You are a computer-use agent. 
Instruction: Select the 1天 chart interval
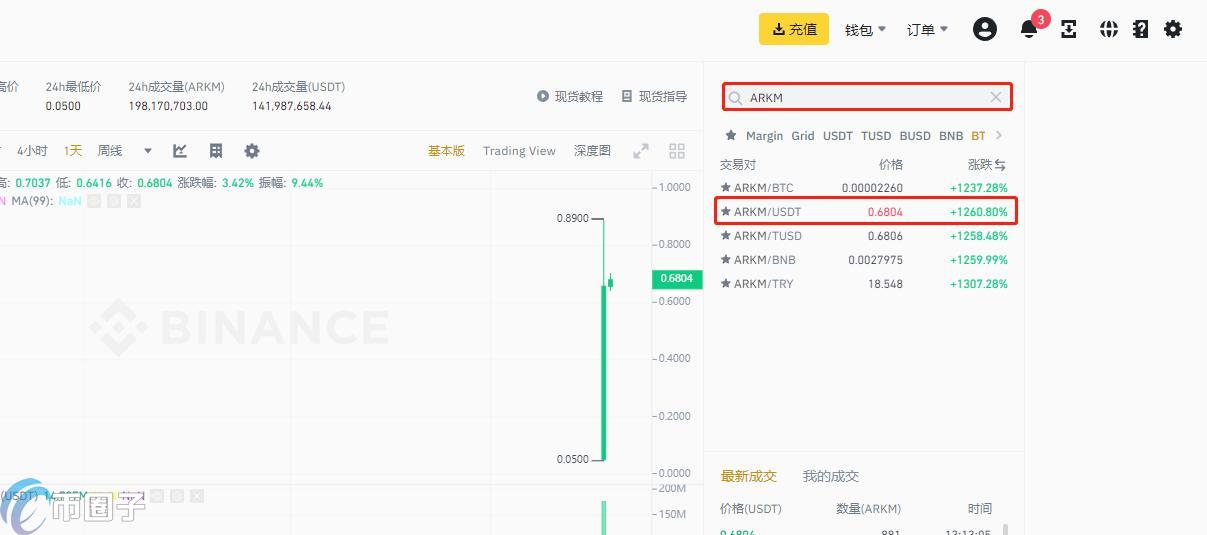[x=73, y=151]
